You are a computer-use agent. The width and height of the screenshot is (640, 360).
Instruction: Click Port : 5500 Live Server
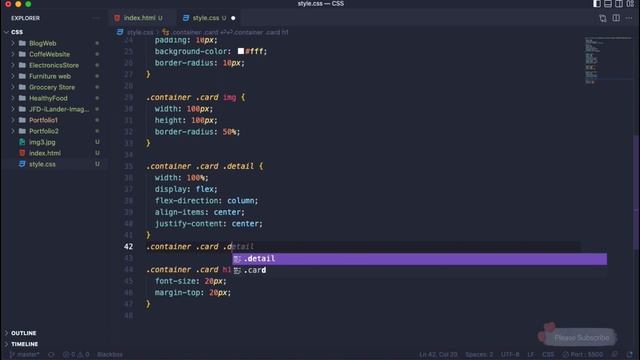coord(583,355)
